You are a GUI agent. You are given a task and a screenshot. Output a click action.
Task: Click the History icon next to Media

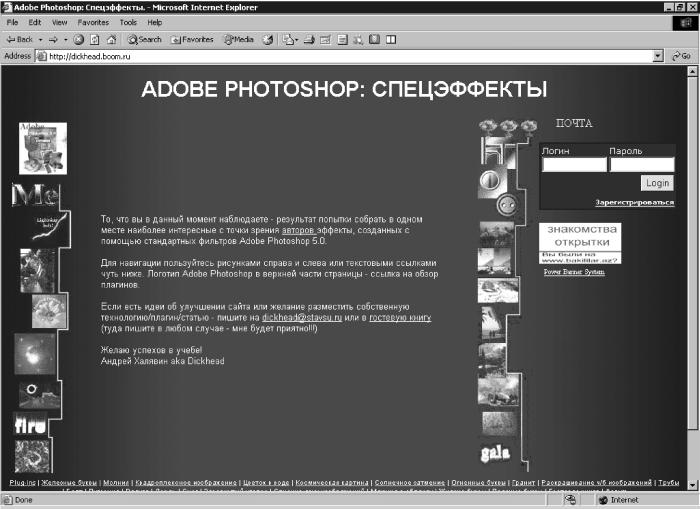click(268, 40)
